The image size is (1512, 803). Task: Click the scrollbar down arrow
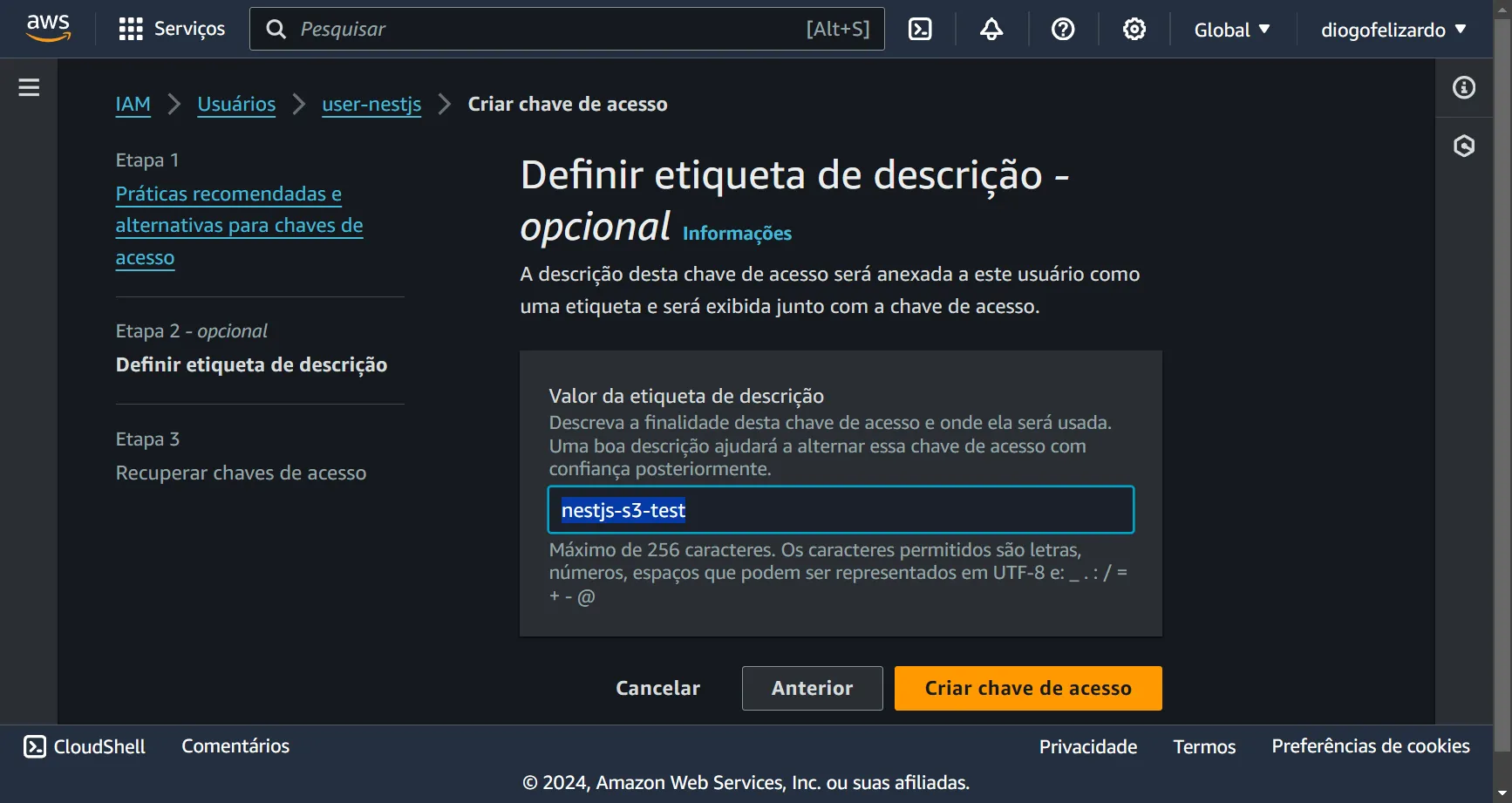point(1502,793)
